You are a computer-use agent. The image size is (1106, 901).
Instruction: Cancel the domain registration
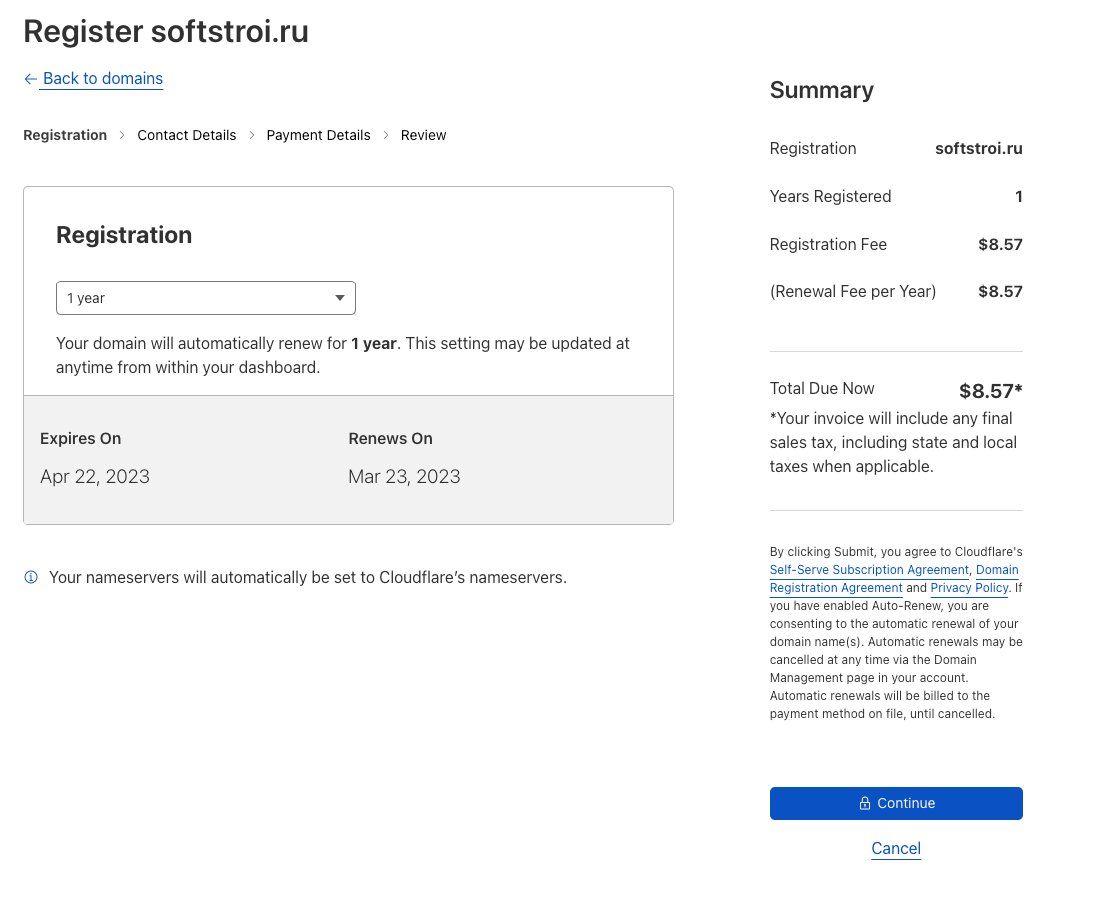point(895,848)
